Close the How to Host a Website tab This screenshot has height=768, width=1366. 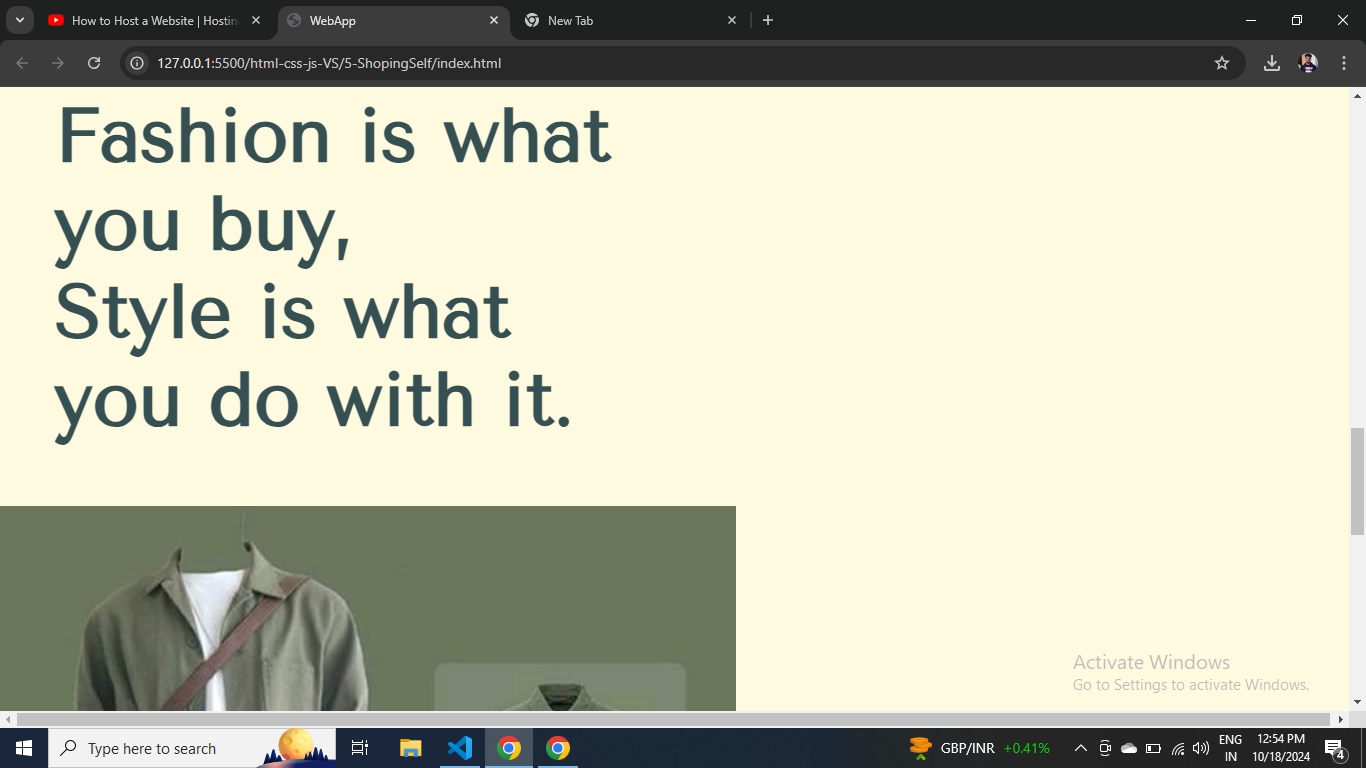click(x=256, y=20)
